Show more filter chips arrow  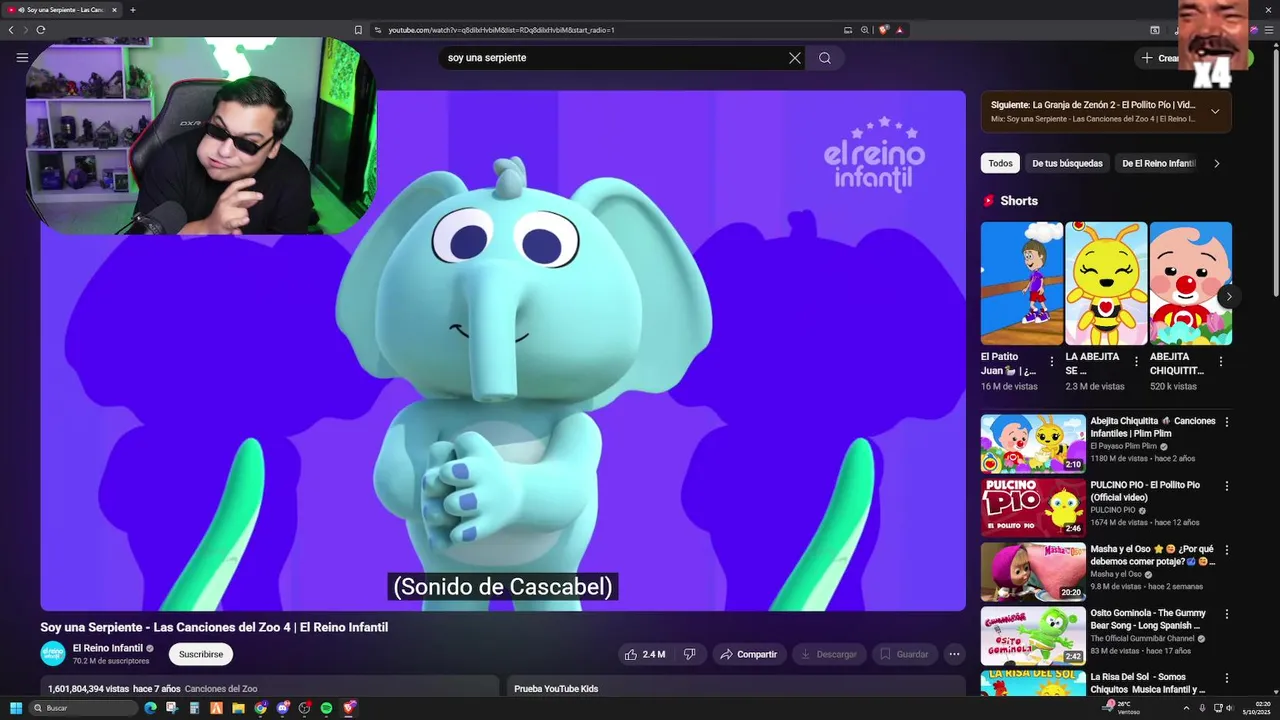click(x=1217, y=163)
